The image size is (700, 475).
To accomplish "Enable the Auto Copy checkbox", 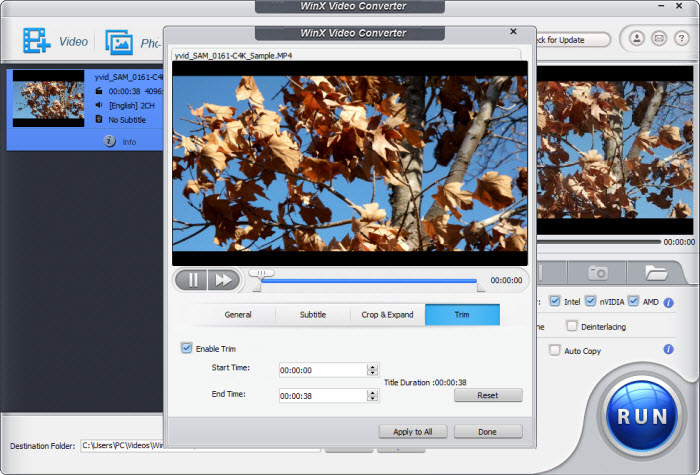I will (554, 350).
